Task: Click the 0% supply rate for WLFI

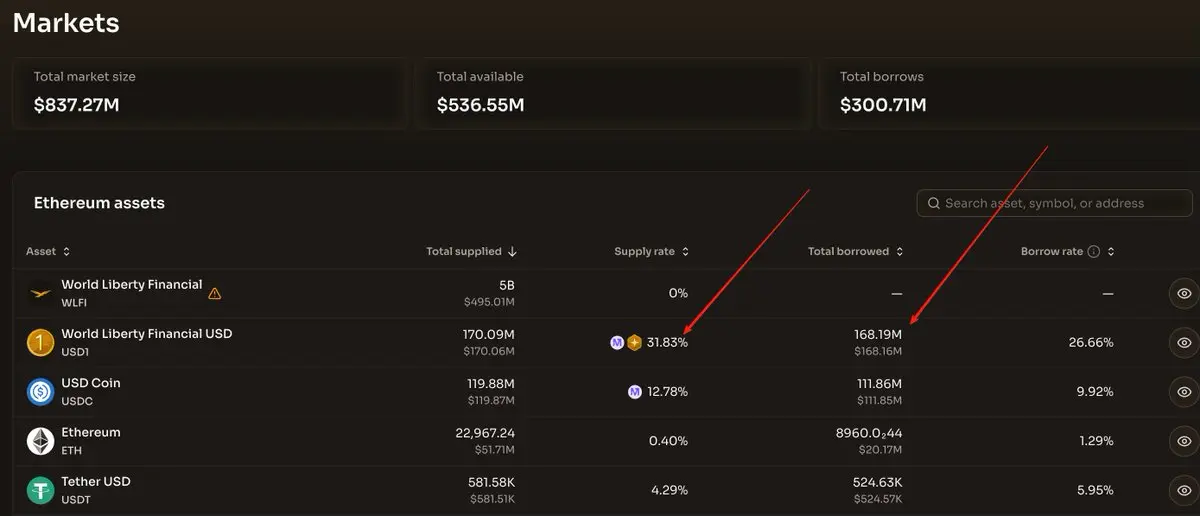Action: pyautogui.click(x=678, y=294)
